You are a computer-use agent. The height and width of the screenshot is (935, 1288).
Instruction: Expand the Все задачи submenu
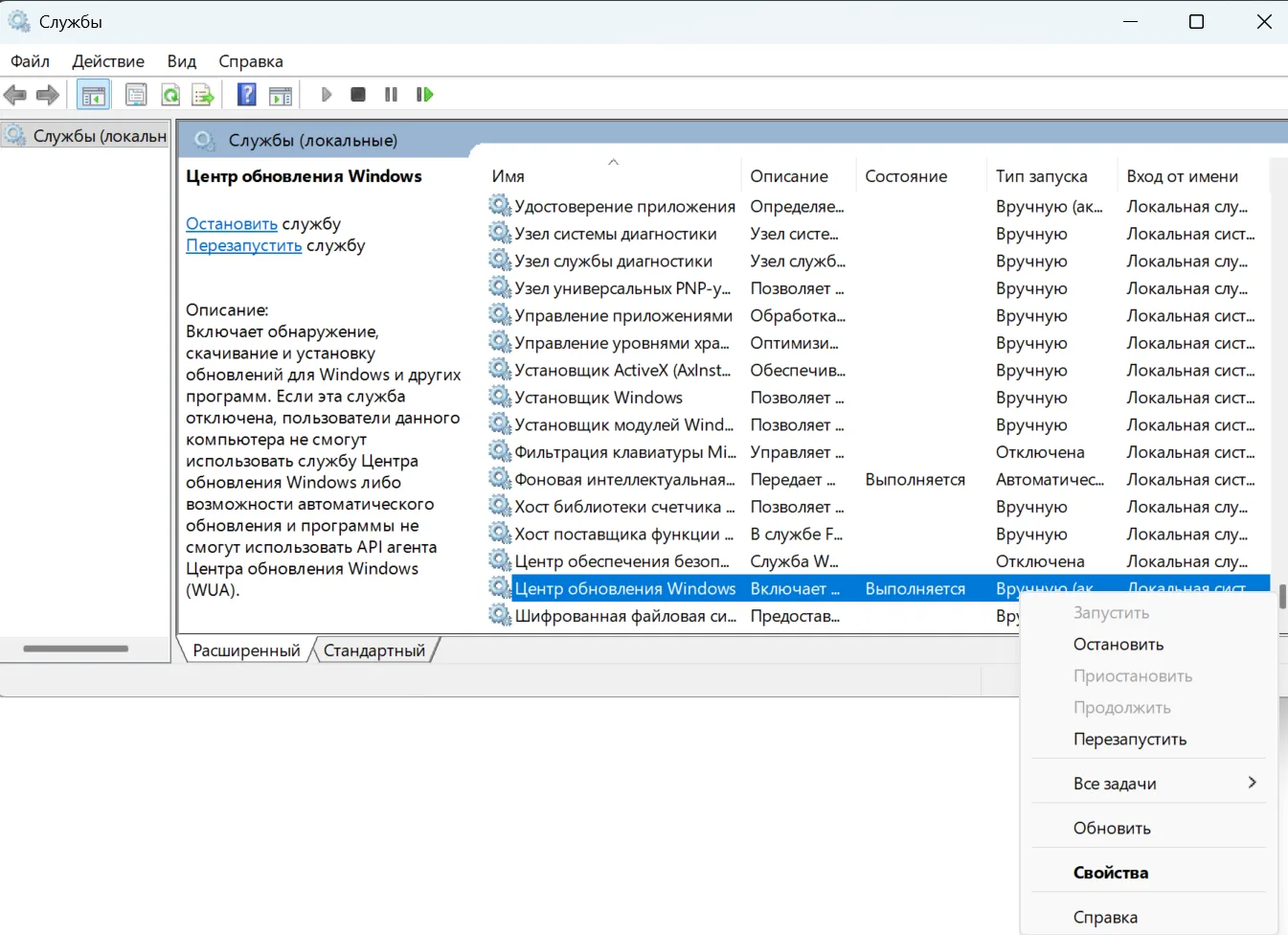pyautogui.click(x=1149, y=784)
